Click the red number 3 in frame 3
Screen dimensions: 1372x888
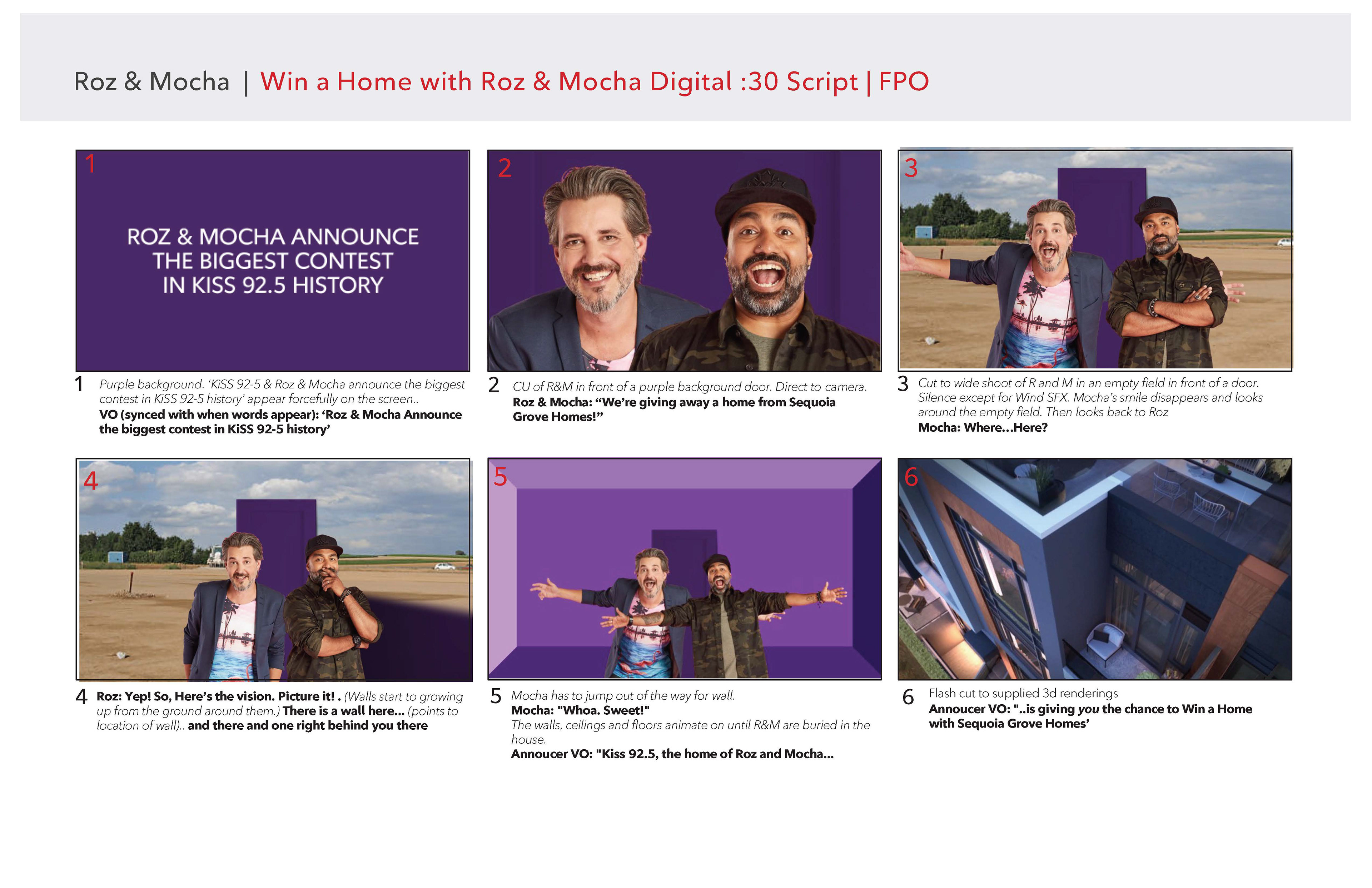point(911,168)
